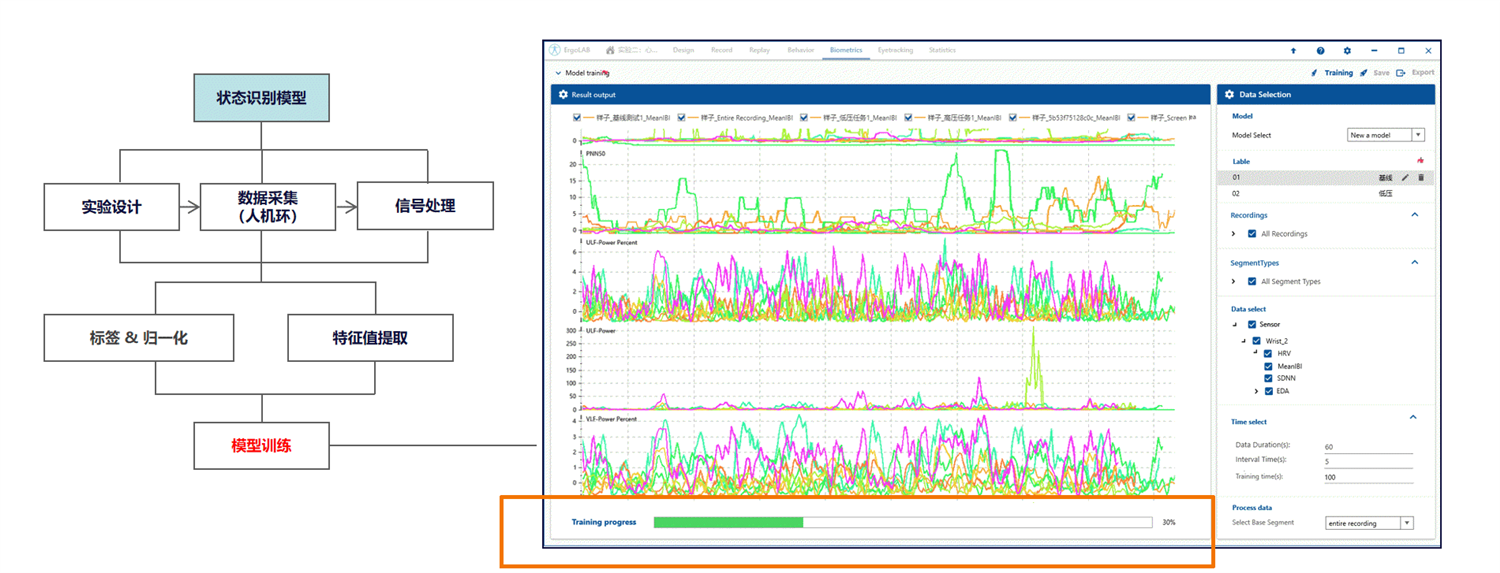Click the upload arrow icon in title bar
Image resolution: width=1500 pixels, height=573 pixels.
(1293, 50)
